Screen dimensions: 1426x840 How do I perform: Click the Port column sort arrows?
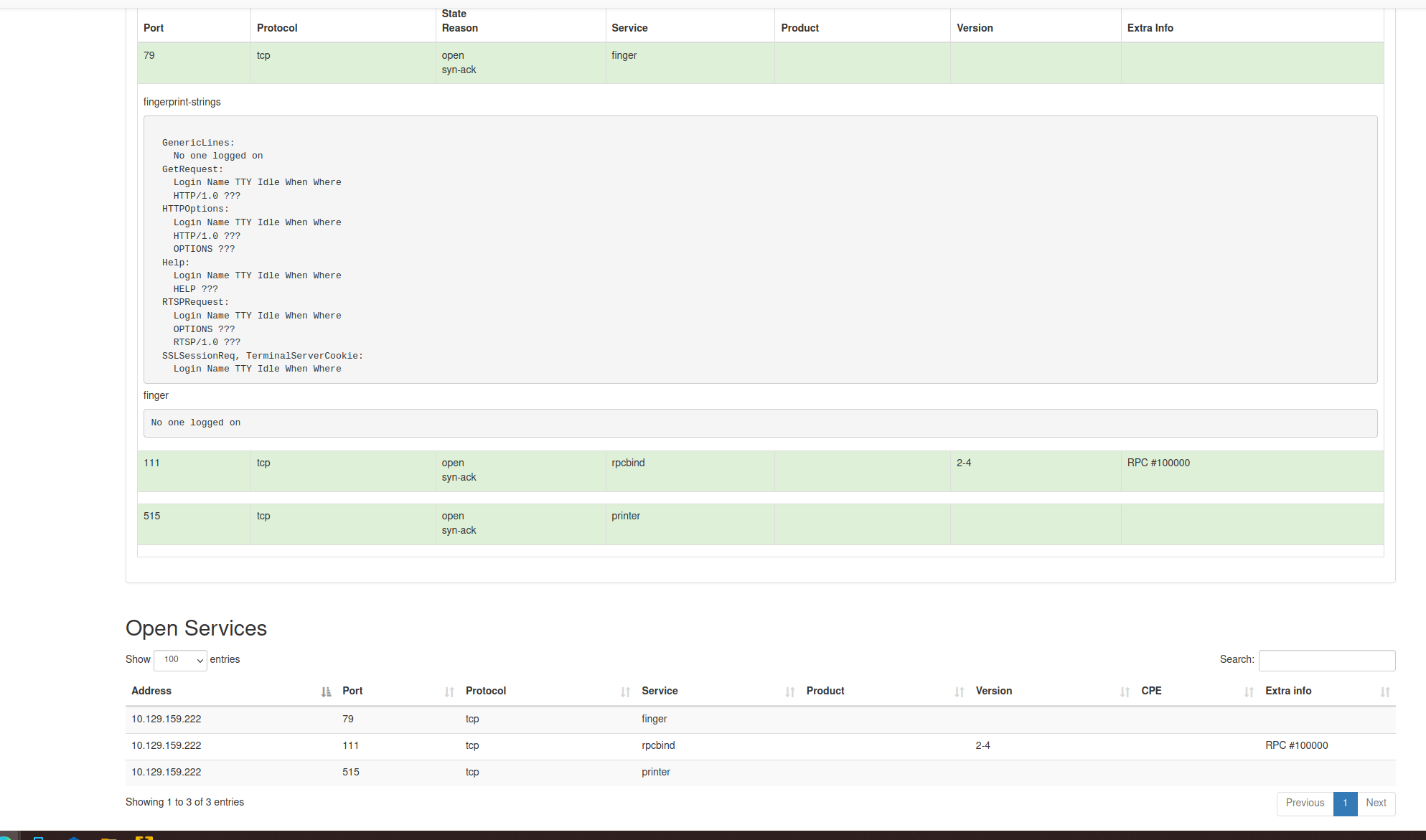point(449,692)
